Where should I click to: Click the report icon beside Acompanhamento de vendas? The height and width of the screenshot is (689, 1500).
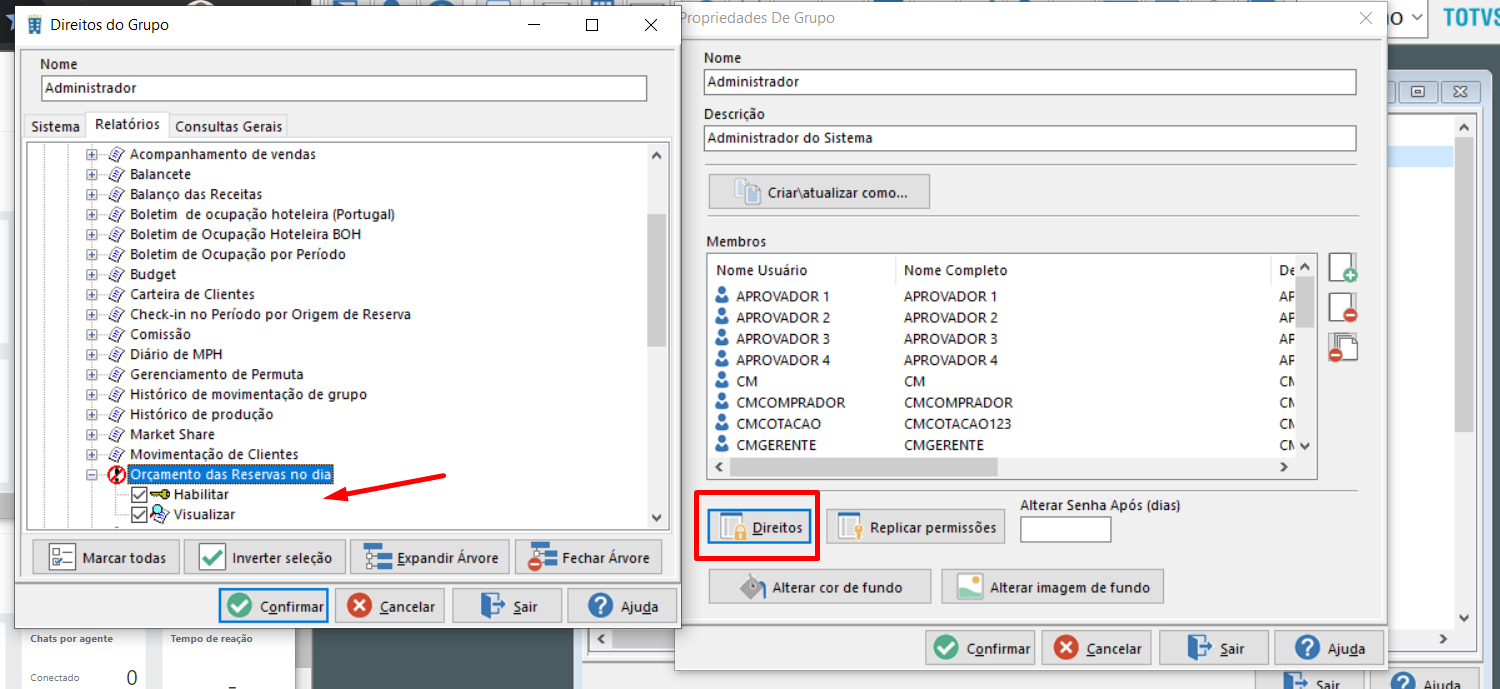(116, 154)
